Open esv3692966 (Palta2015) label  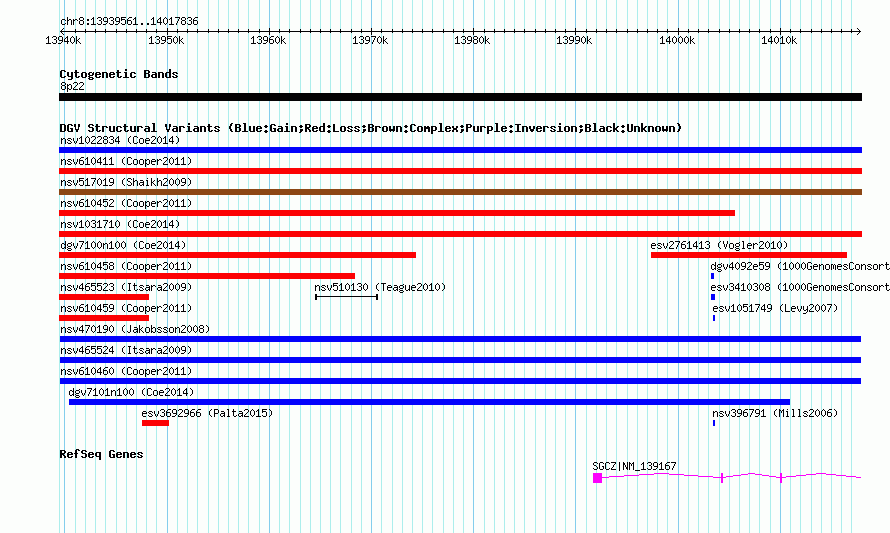point(207,413)
